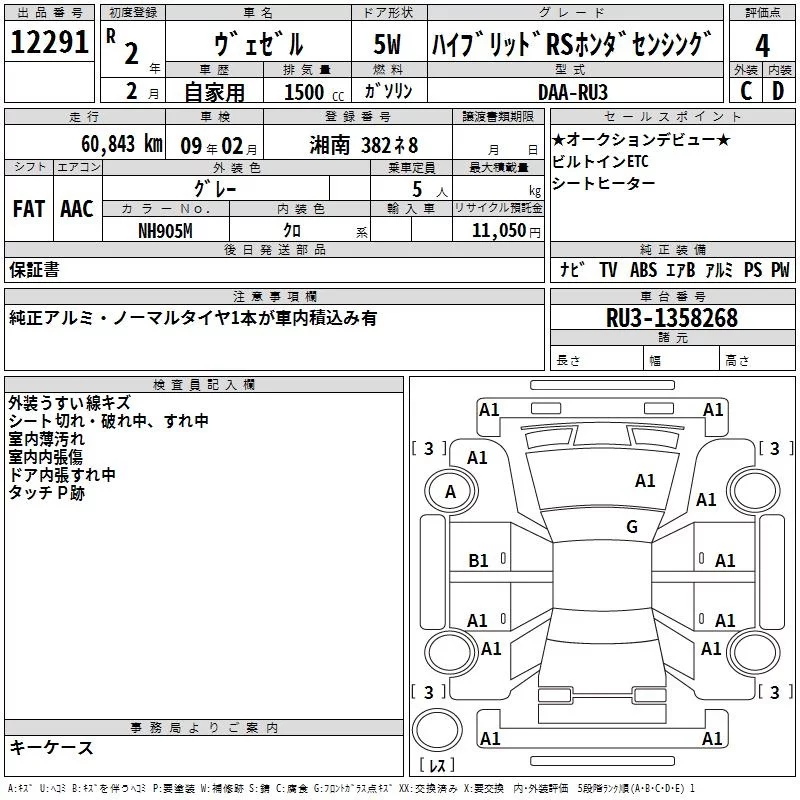This screenshot has width=800, height=800.
Task: Select the セールスポイント header
Action: pos(672,117)
